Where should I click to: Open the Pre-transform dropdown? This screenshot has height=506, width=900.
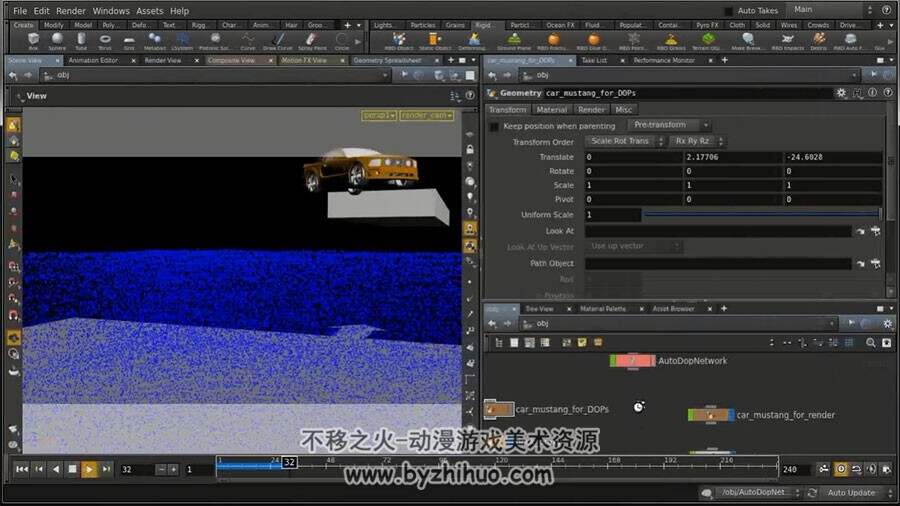[669, 125]
